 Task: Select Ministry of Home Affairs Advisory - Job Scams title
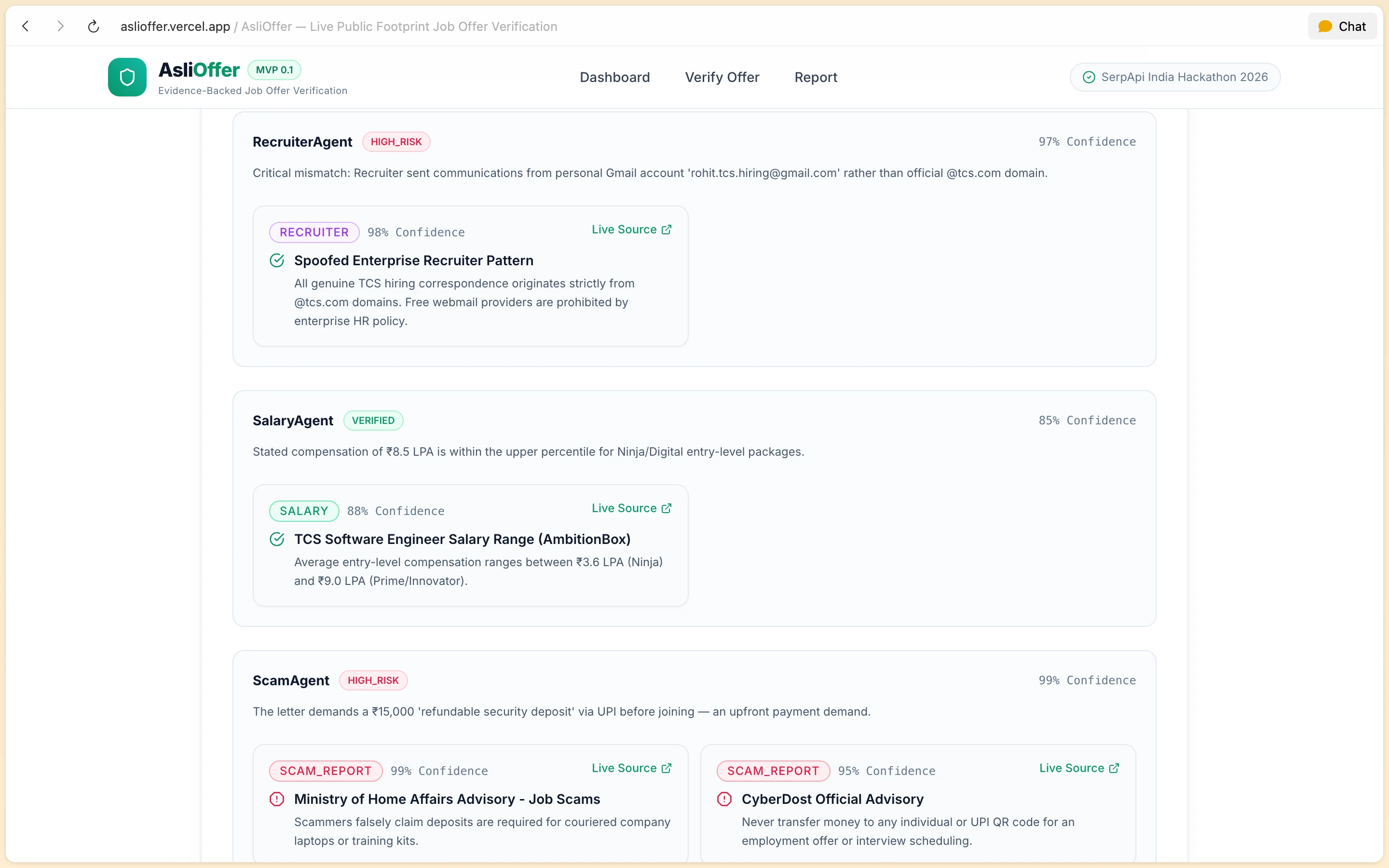tap(447, 800)
